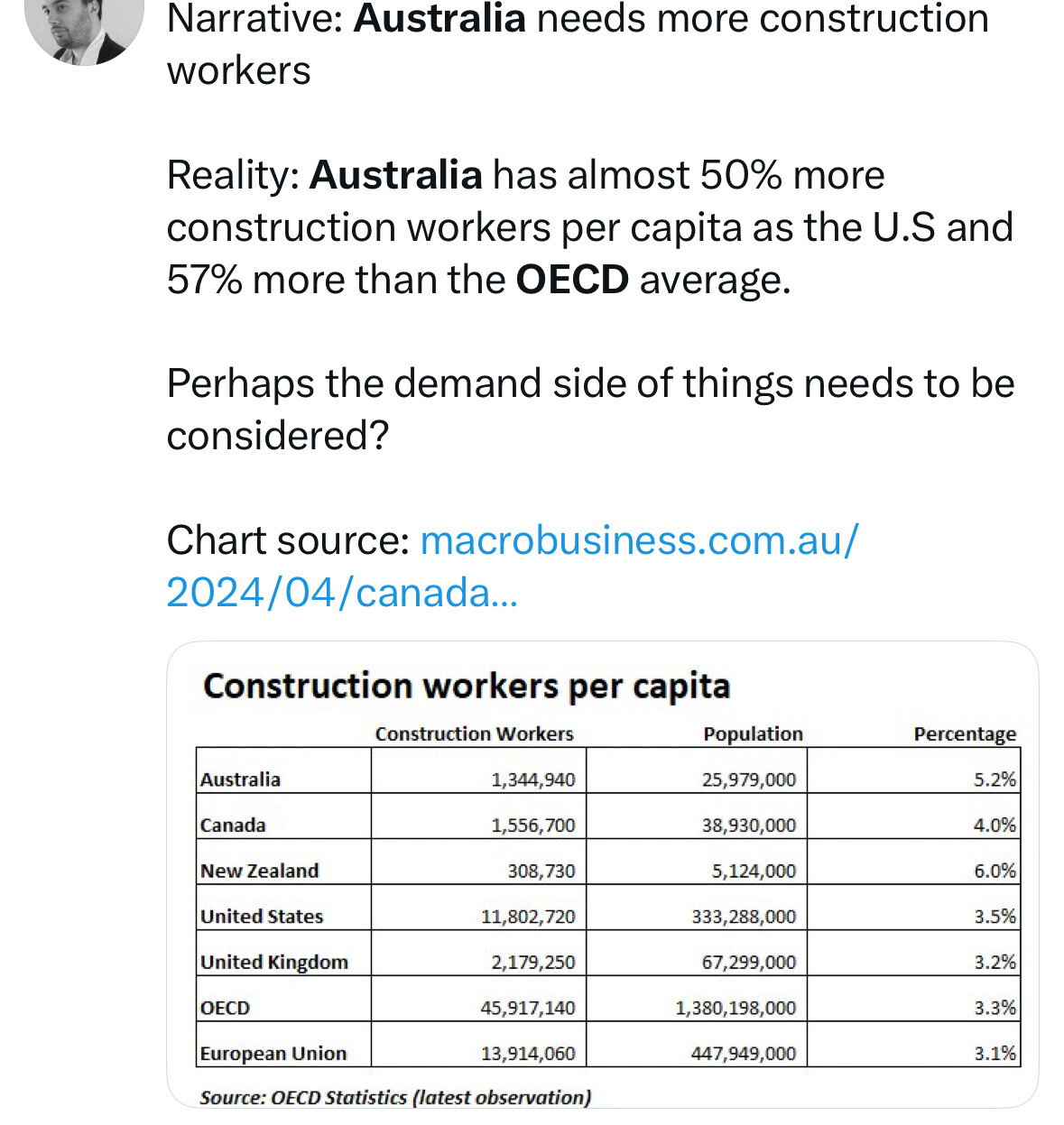
Task: Select the European Union row label
Action: (x=273, y=1053)
